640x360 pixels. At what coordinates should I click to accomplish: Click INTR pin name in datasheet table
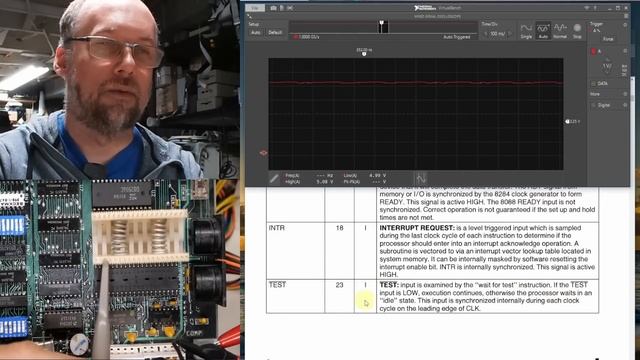pos(276,228)
